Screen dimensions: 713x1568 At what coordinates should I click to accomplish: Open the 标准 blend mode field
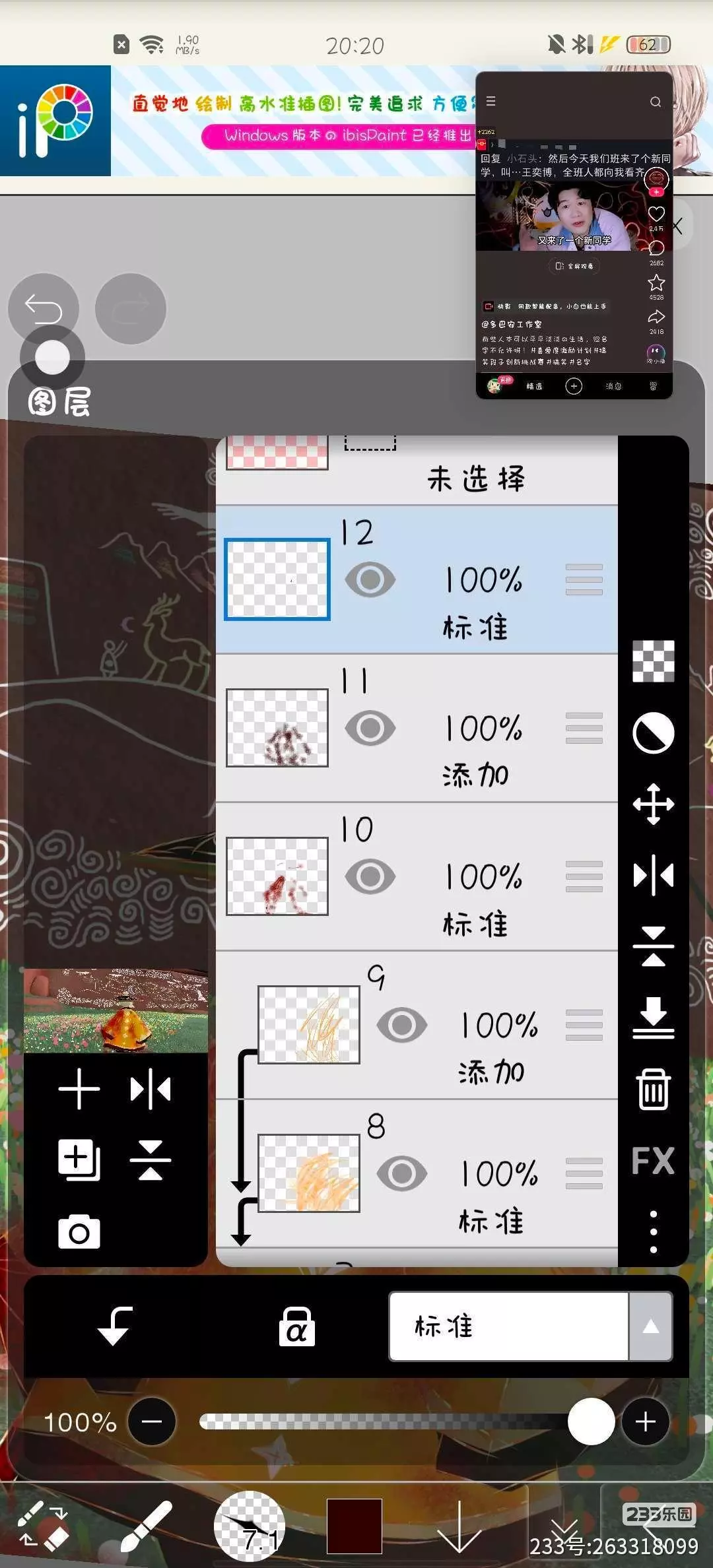pos(509,1326)
